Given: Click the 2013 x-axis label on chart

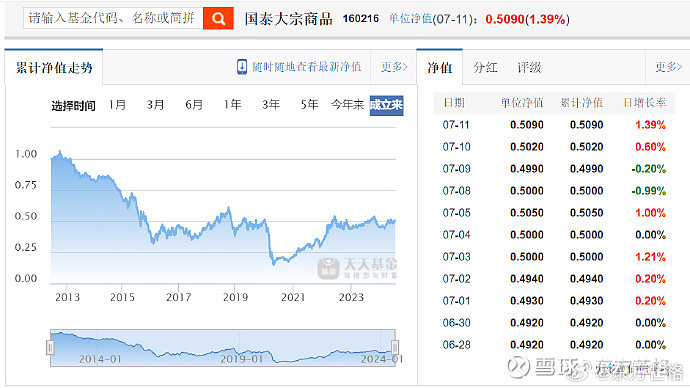Looking at the screenshot, I should coord(67,297).
